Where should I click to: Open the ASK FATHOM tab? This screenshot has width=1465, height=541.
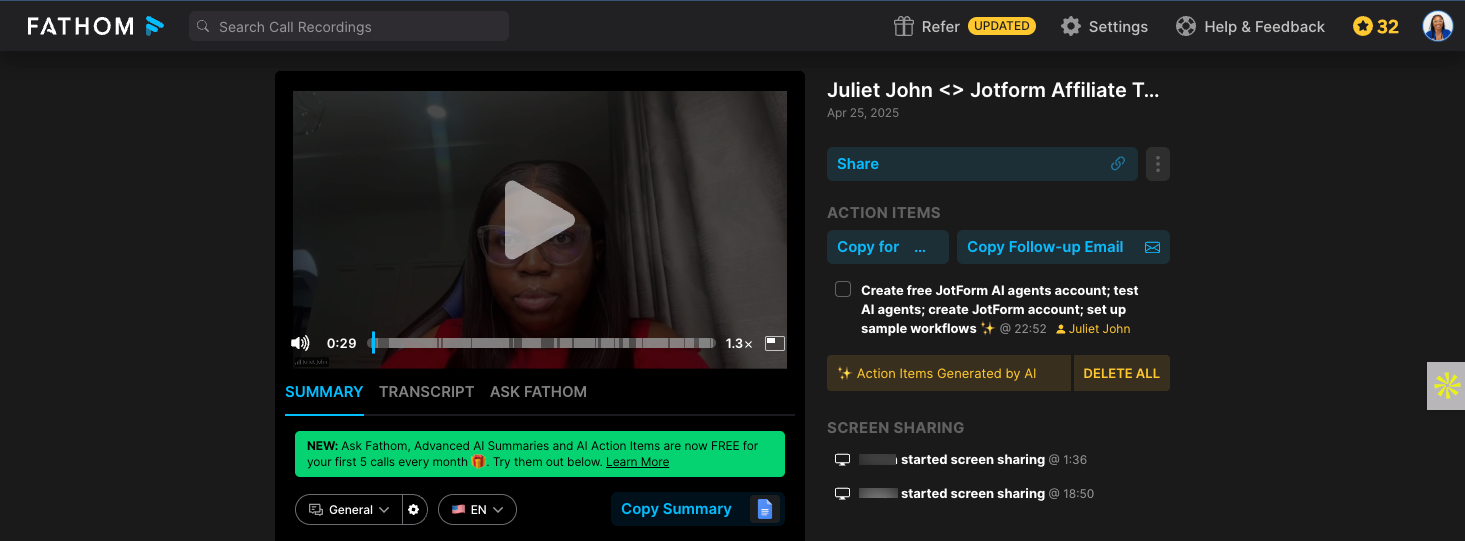pos(538,392)
